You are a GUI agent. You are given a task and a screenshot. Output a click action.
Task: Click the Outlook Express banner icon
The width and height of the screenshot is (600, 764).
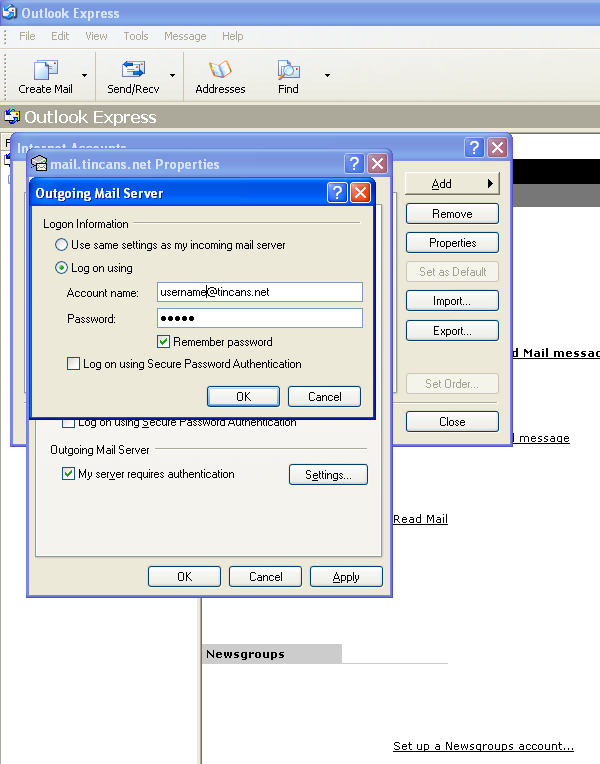click(12, 116)
